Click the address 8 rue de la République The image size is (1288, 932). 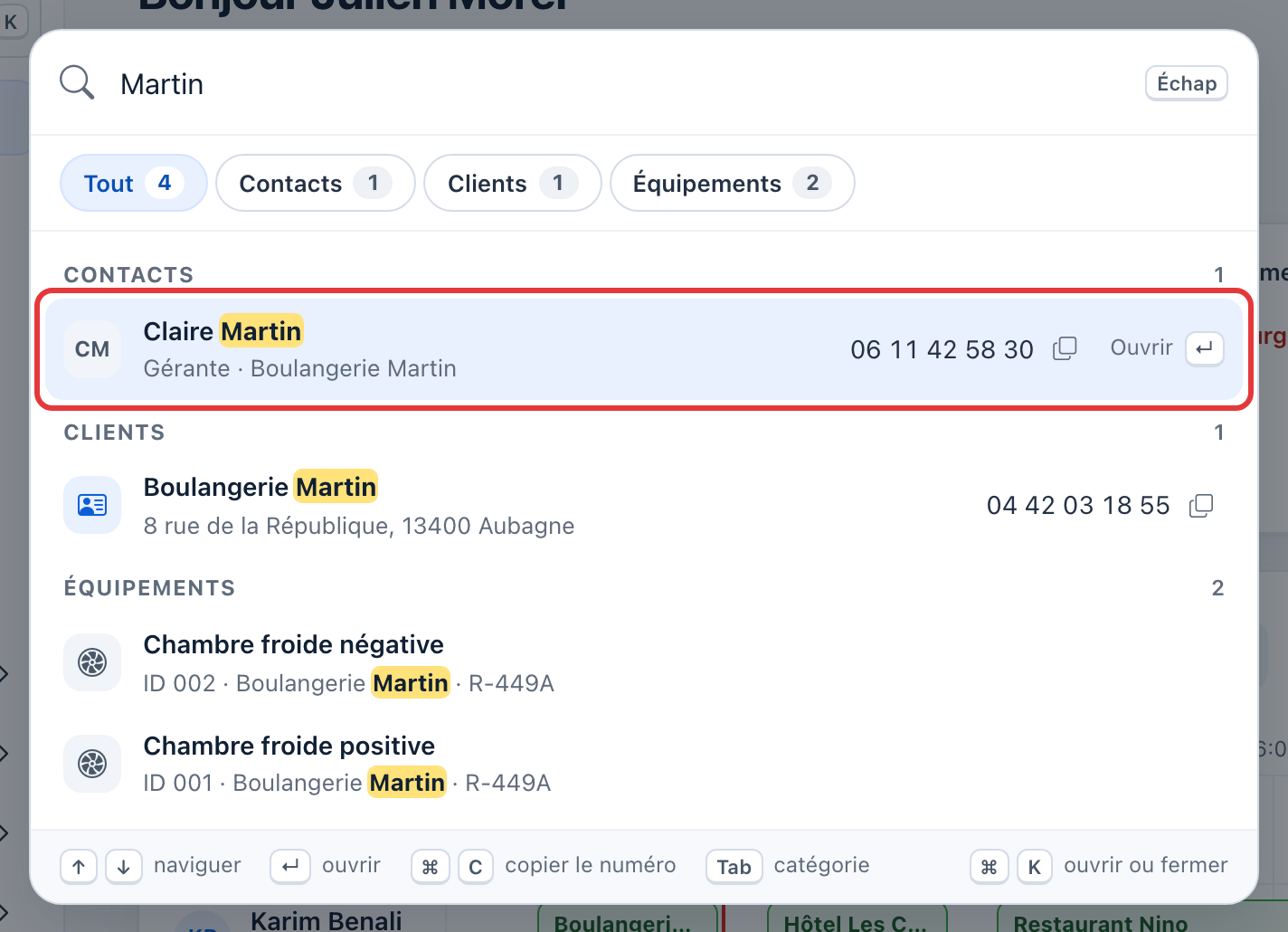pyautogui.click(x=359, y=526)
